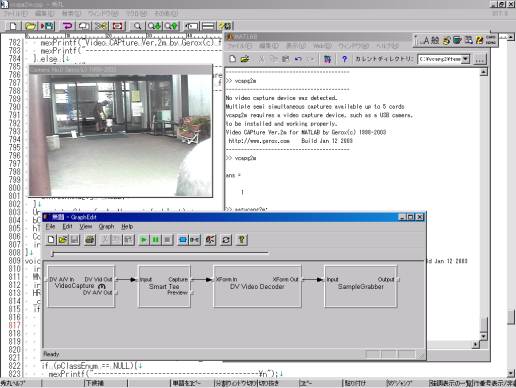Image resolution: width=516 pixels, height=388 pixels.
Task: Open the View menu in GraphEdit
Action: tap(86, 227)
